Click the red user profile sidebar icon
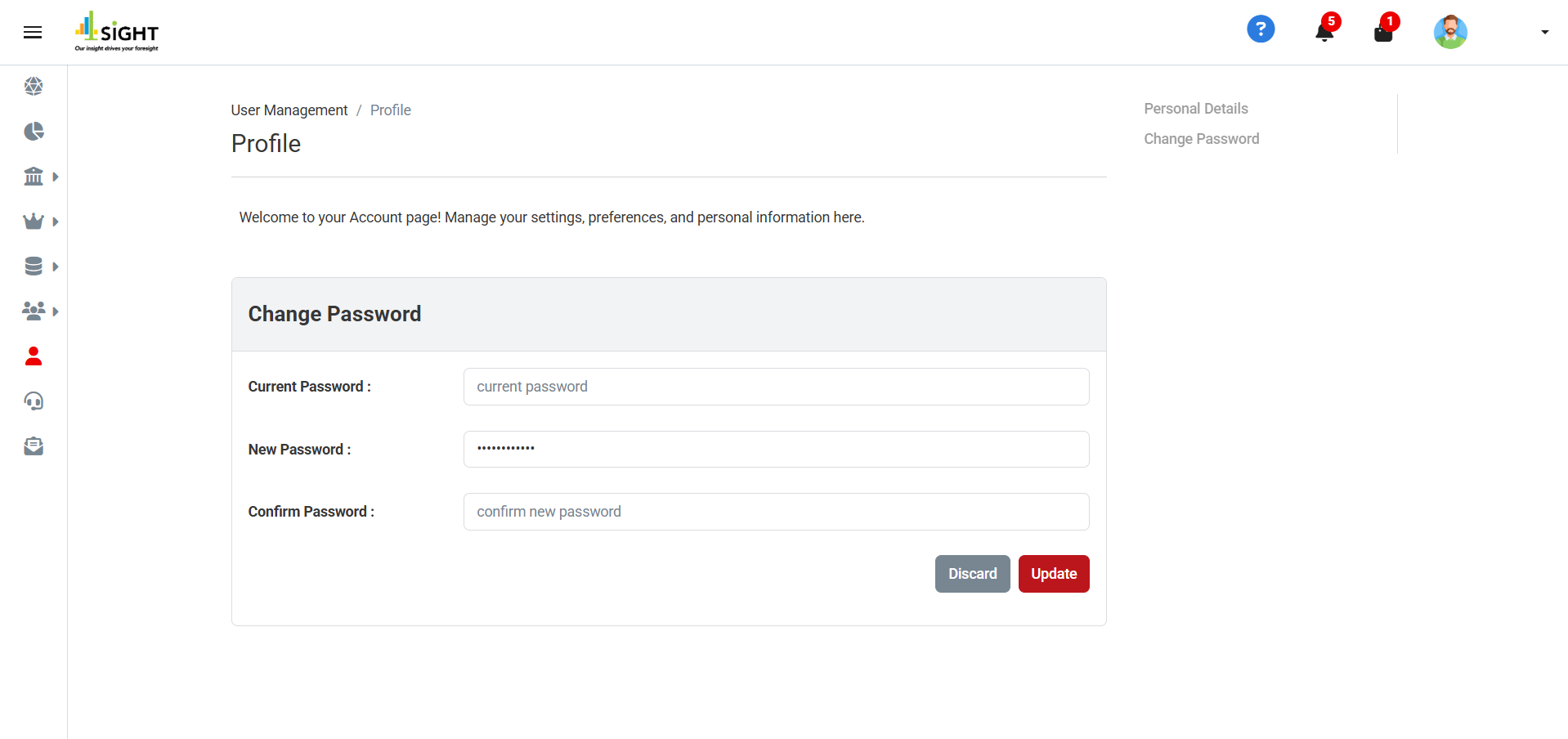This screenshot has width=1568, height=739. [x=34, y=356]
